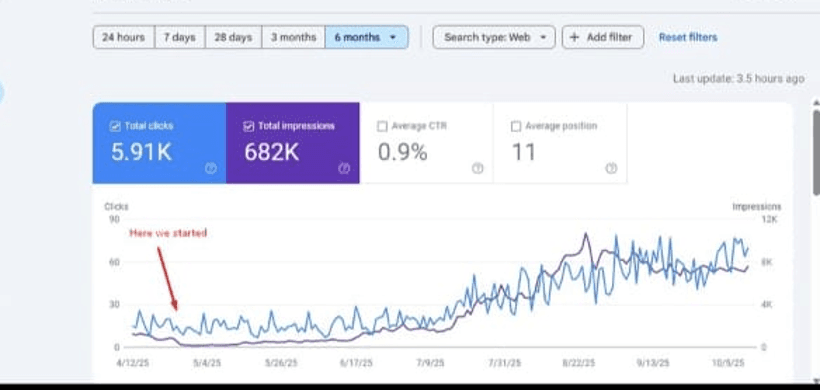
Task: Enable the Average CTR checkbox
Action: click(x=382, y=126)
